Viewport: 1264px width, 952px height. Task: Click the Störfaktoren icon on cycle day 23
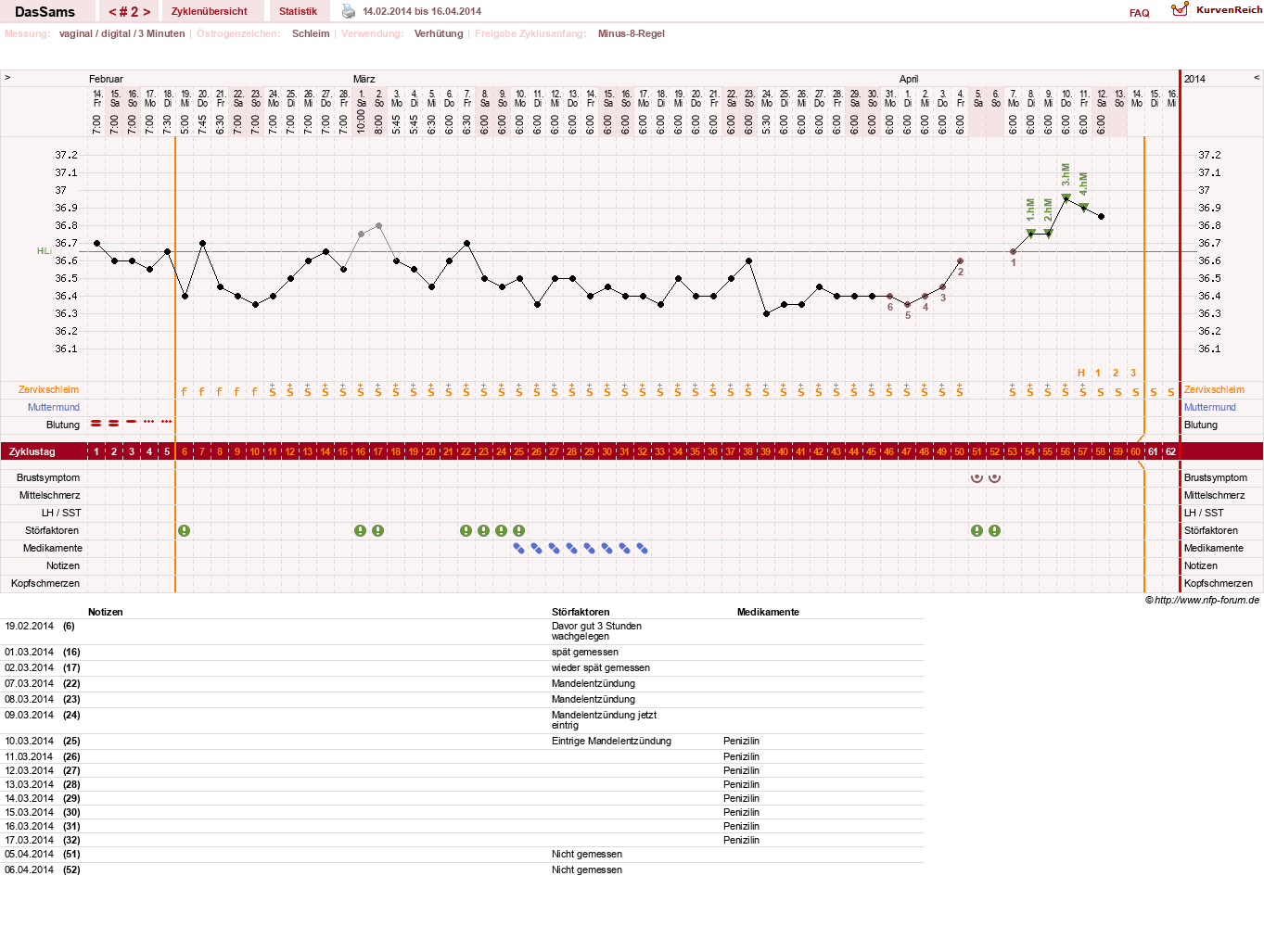[484, 531]
